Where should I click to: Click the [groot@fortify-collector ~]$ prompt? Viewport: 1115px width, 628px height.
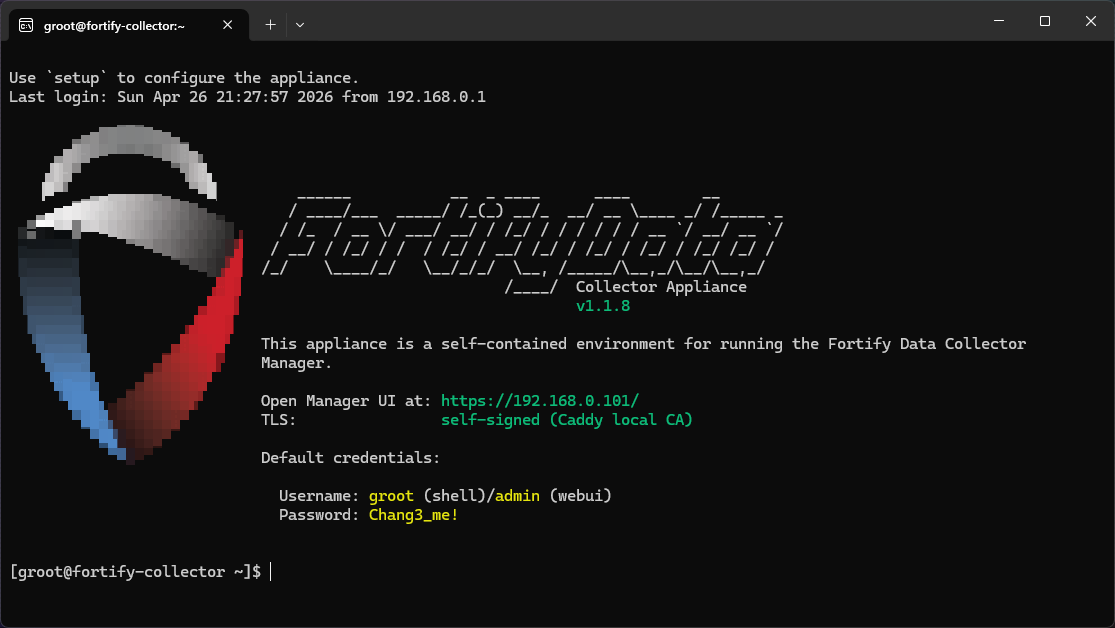[135, 572]
